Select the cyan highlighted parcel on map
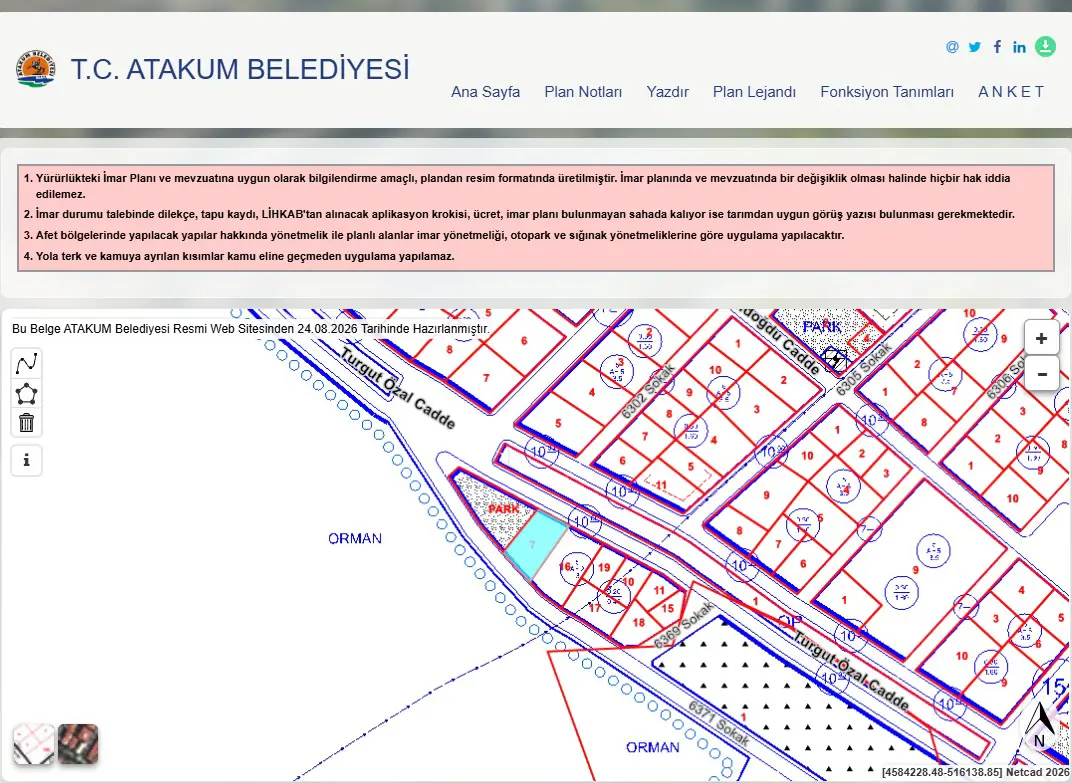The image size is (1072, 783). point(537,545)
